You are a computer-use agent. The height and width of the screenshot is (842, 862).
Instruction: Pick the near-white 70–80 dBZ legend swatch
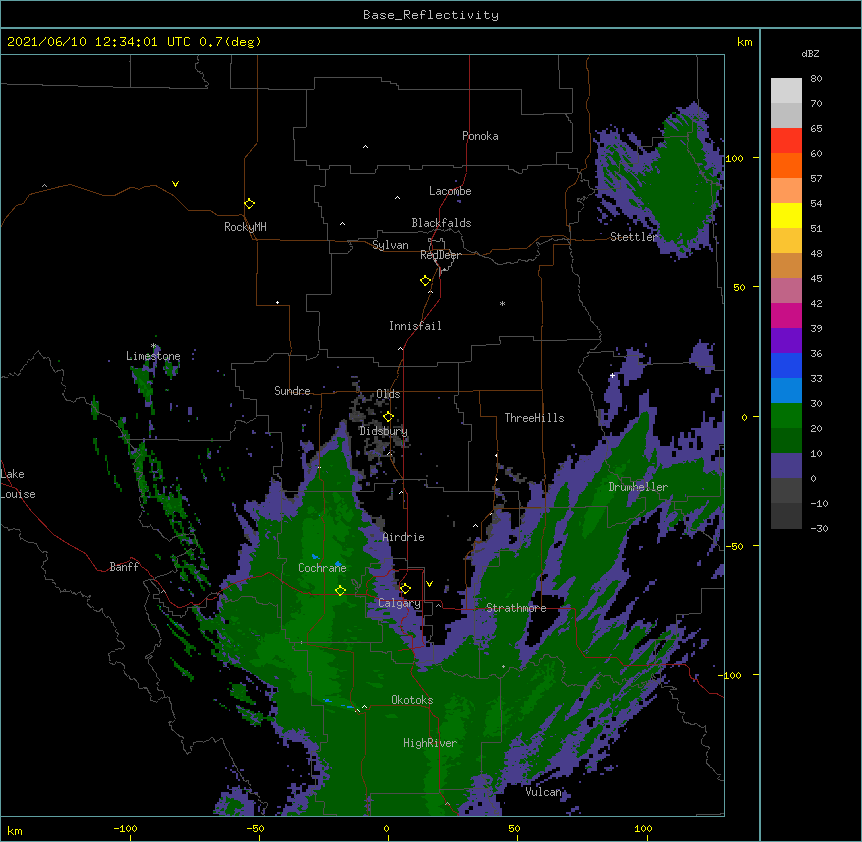(786, 91)
